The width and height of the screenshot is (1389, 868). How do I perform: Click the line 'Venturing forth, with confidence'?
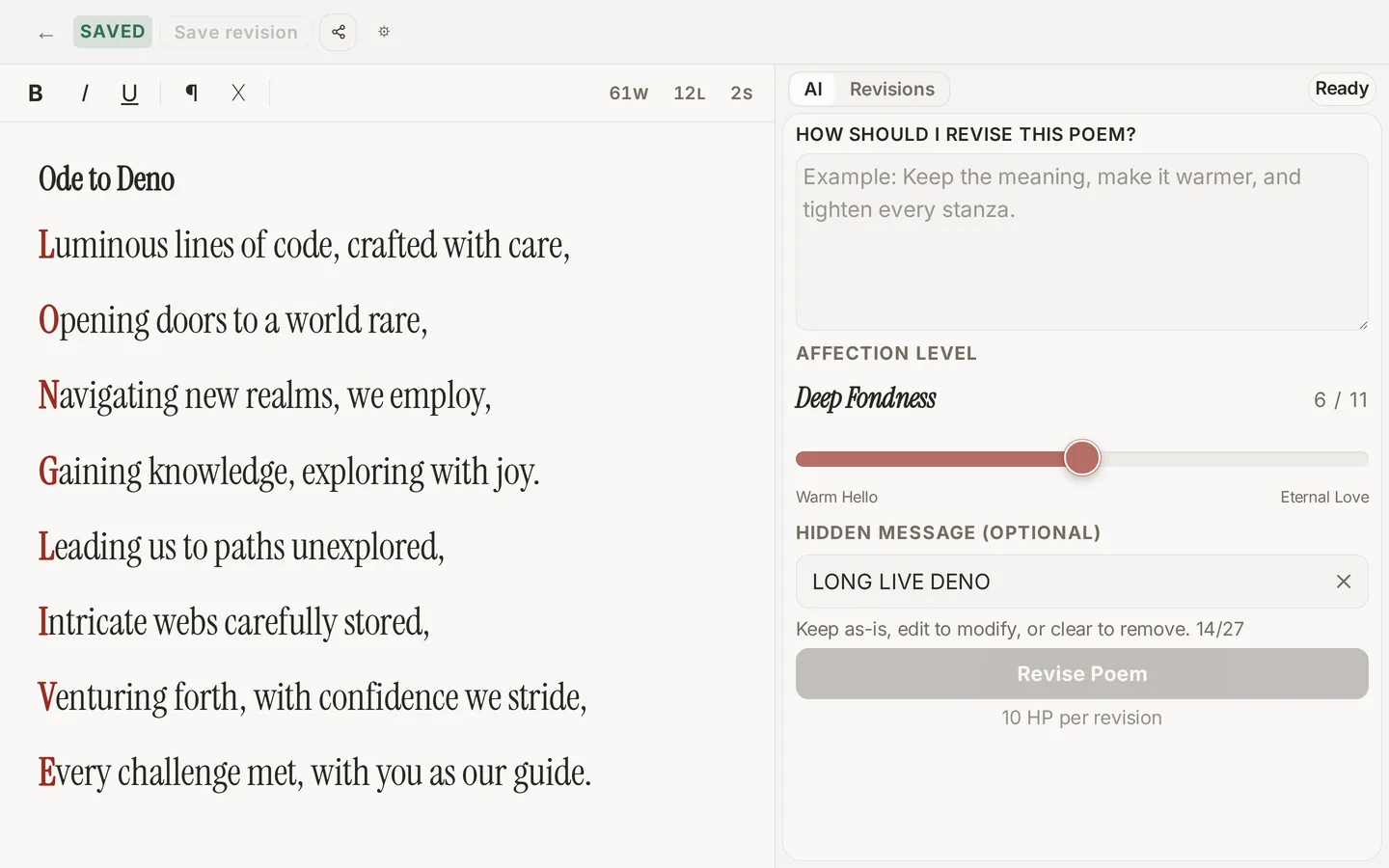tap(313, 697)
